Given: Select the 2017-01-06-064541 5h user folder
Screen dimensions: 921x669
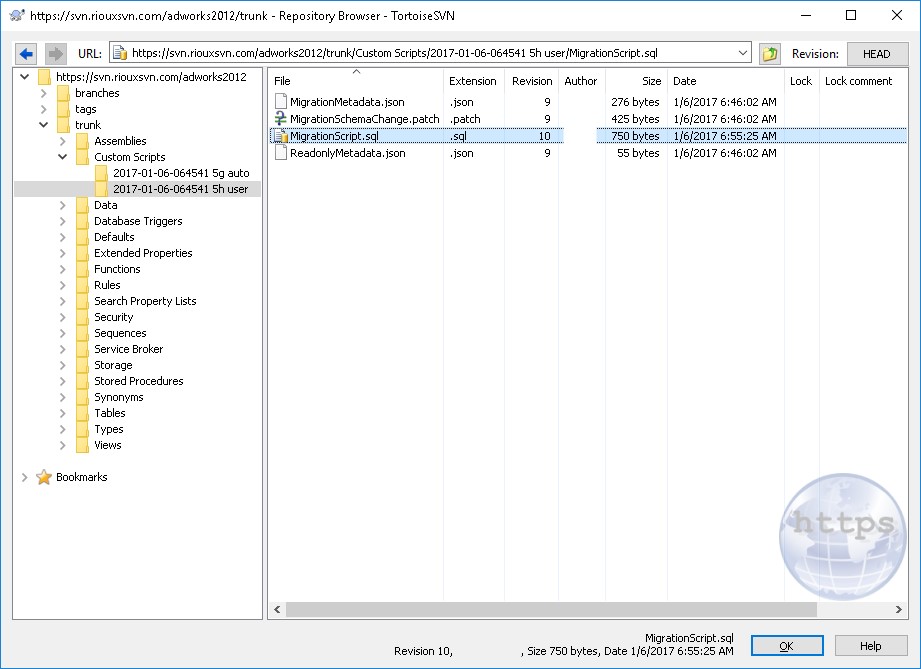Looking at the screenshot, I should [x=181, y=189].
